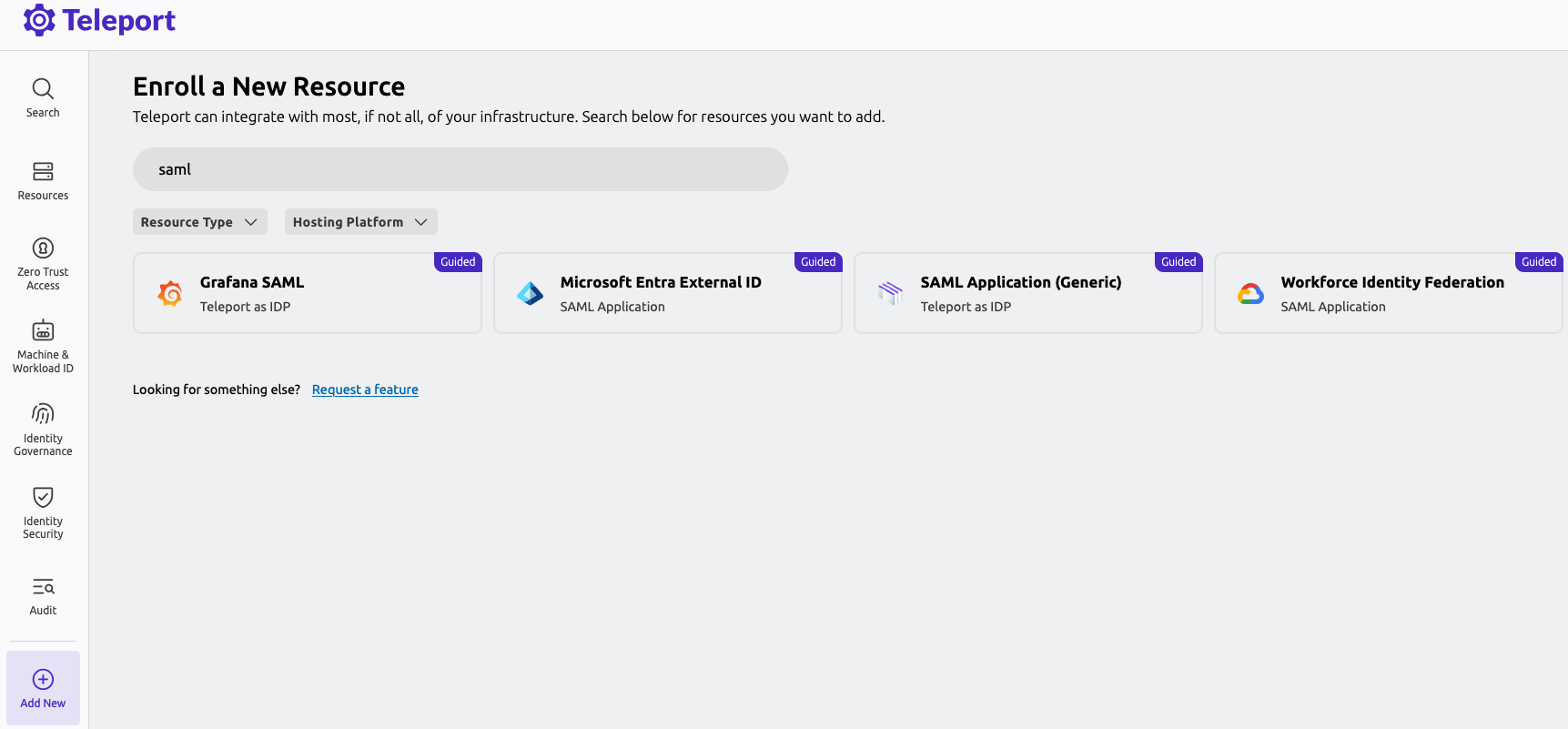
Task: Click the resource search field
Action: click(460, 169)
